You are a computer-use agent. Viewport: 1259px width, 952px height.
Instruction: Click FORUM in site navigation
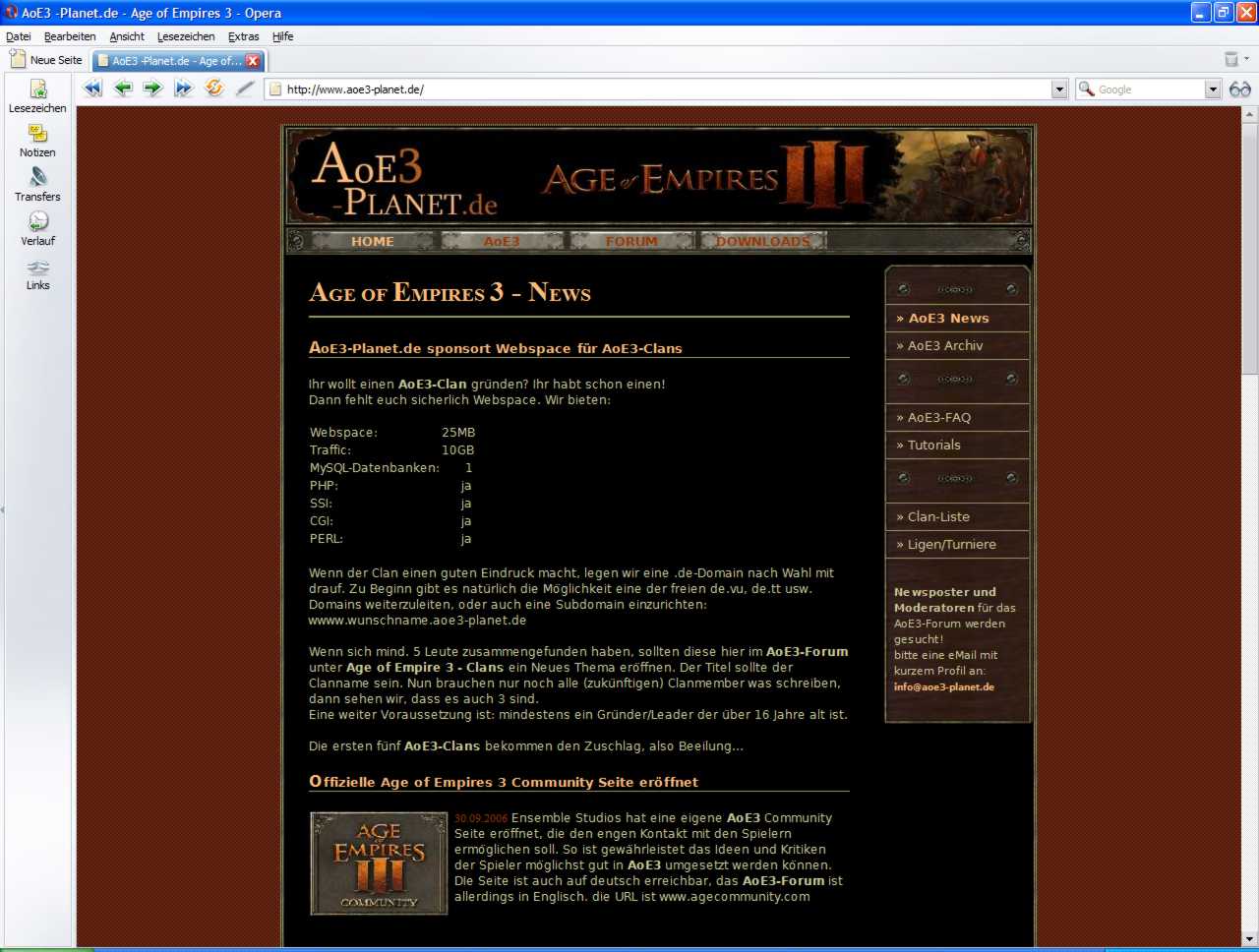(631, 241)
